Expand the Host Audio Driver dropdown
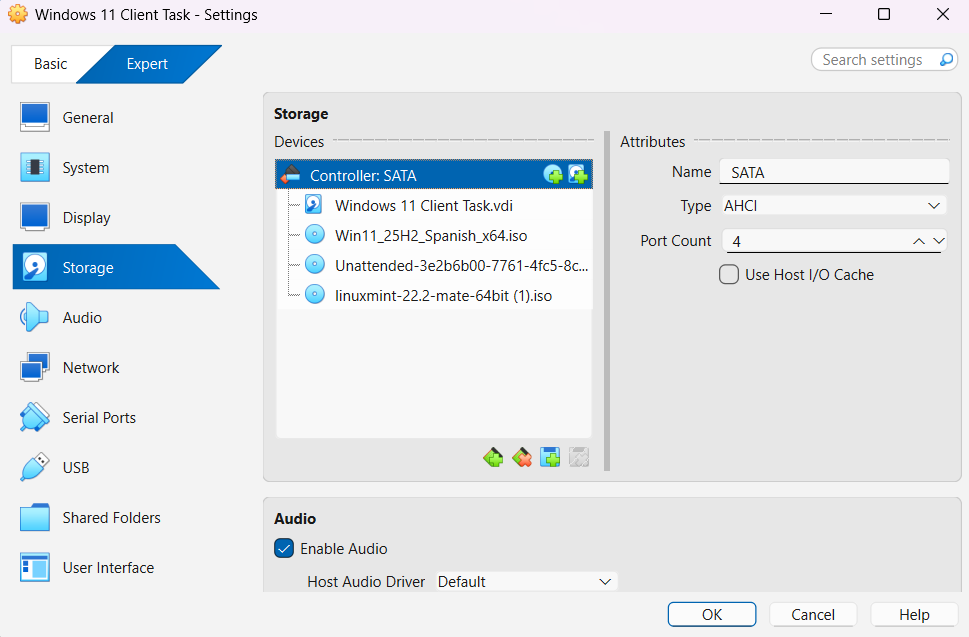 526,582
